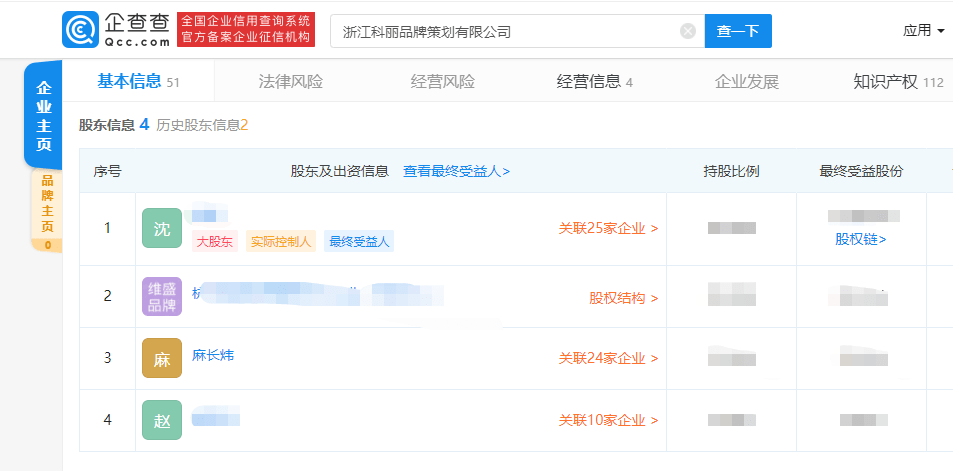This screenshot has width=953, height=471.
Task: Click the 赵 shareholder avatar
Action: tap(162, 420)
